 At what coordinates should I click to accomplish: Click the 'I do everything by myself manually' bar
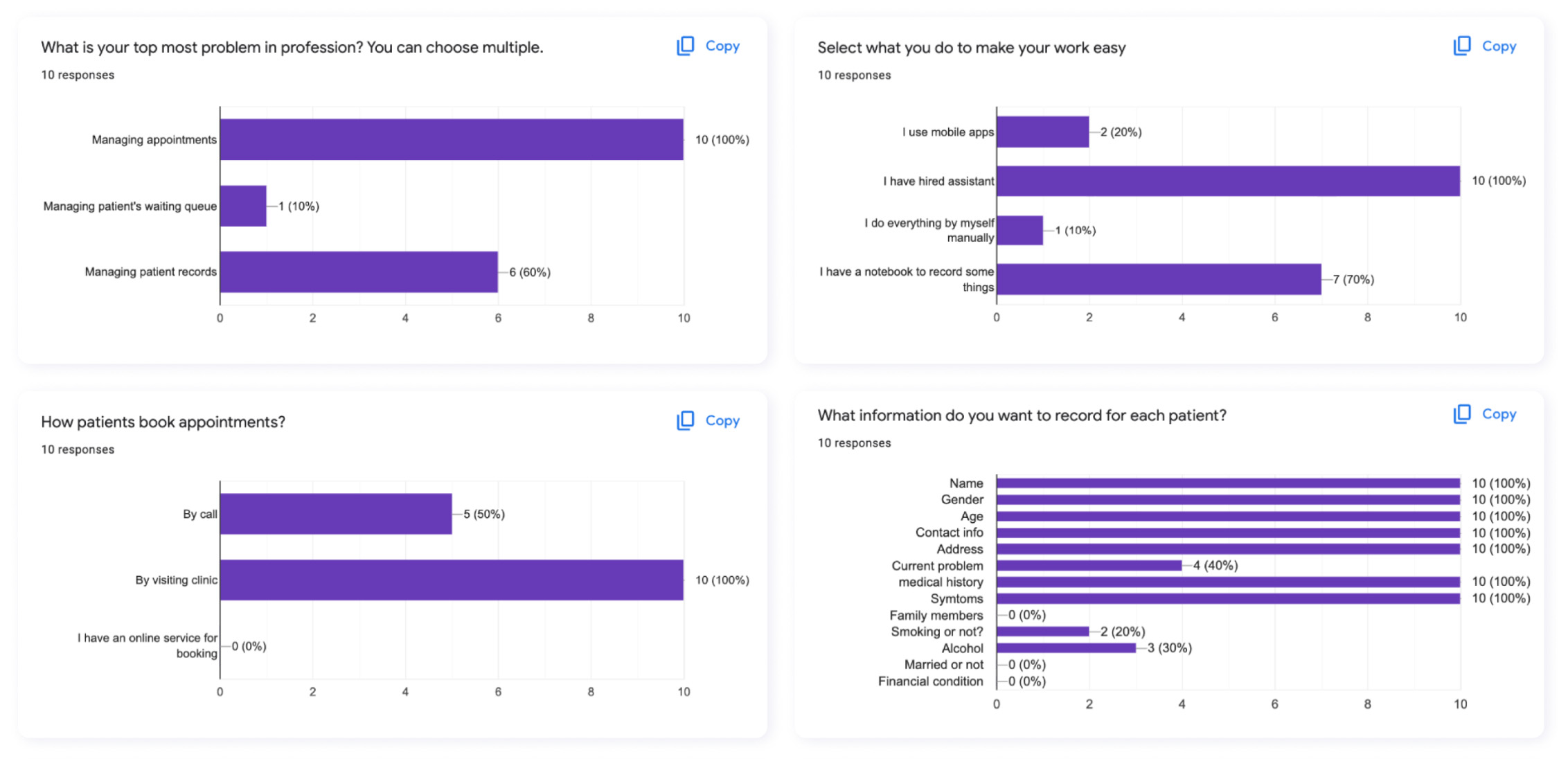[1019, 230]
